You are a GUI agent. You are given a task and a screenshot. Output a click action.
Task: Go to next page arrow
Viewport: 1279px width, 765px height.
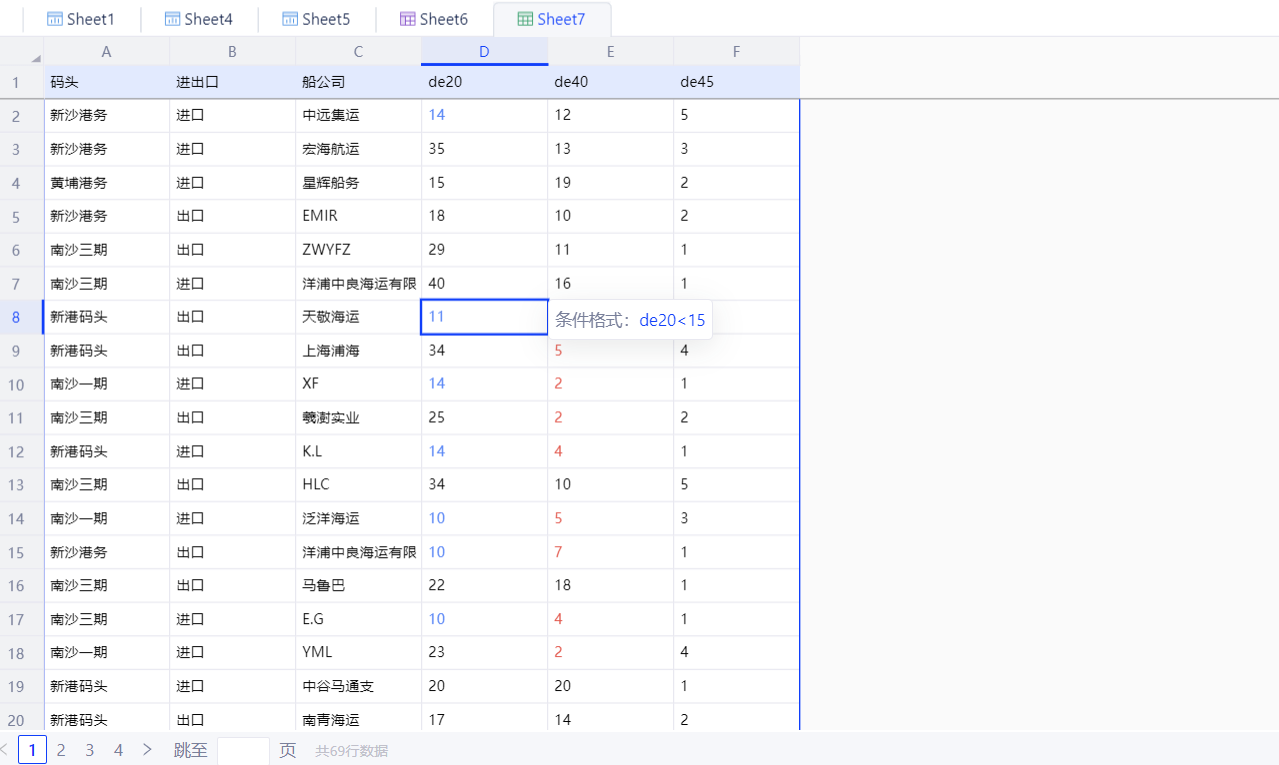147,749
